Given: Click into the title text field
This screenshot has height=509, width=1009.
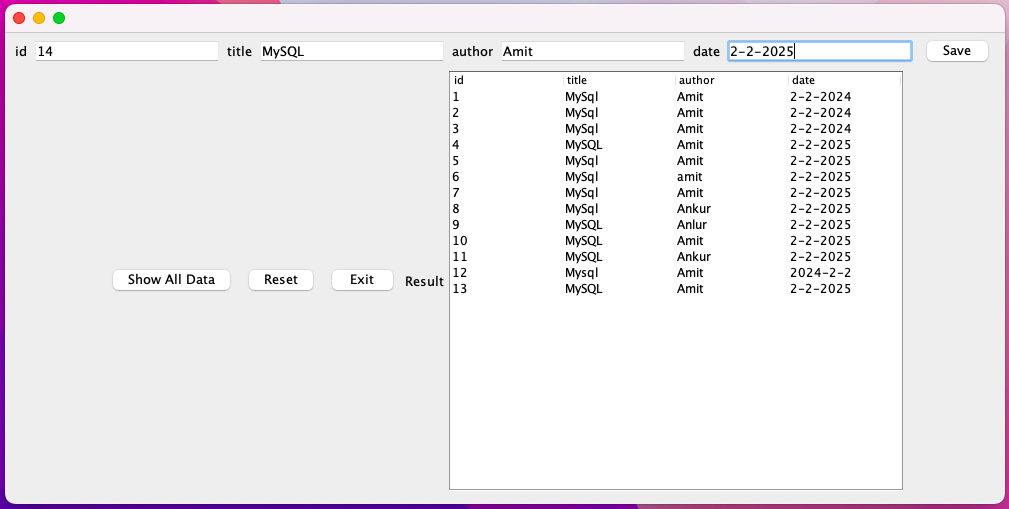Looking at the screenshot, I should [351, 51].
